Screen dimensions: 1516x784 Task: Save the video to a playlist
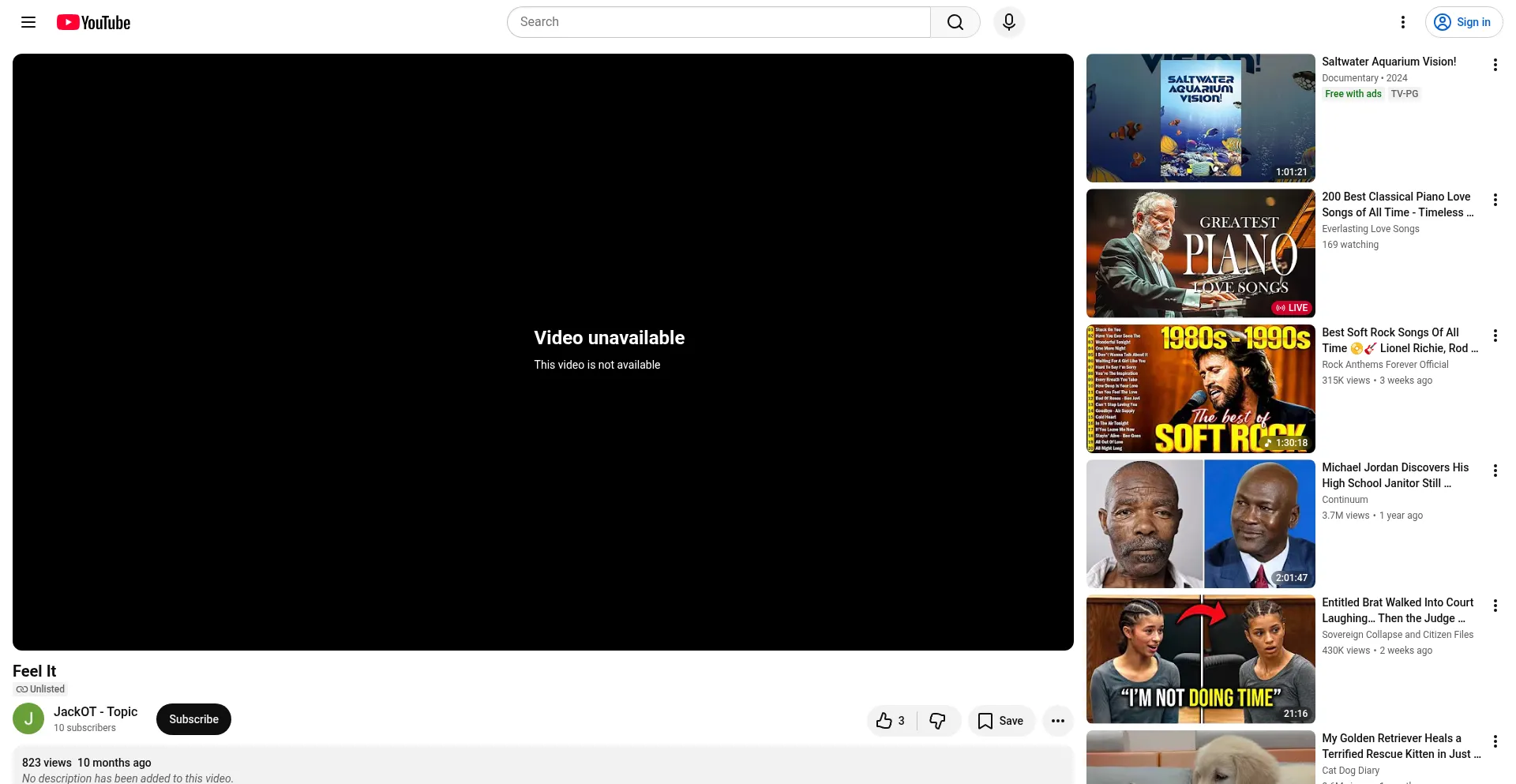point(1001,721)
